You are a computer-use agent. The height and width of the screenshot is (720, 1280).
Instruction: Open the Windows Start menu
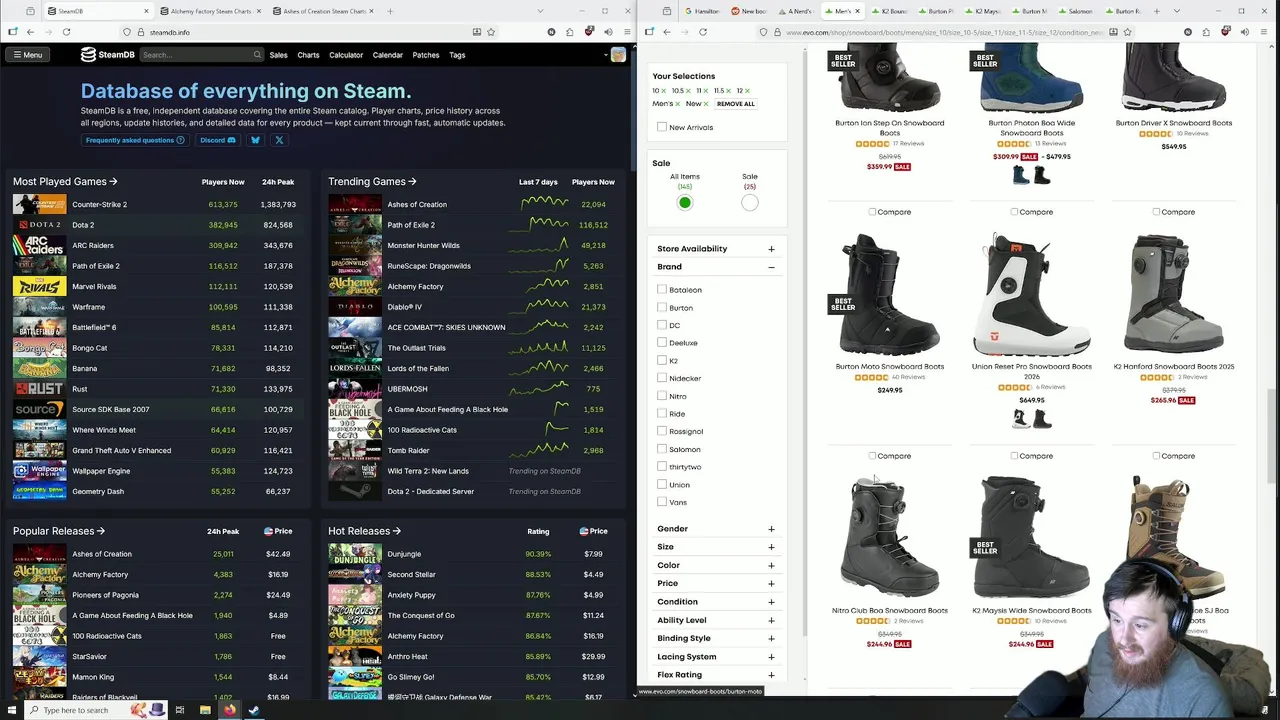pos(13,710)
